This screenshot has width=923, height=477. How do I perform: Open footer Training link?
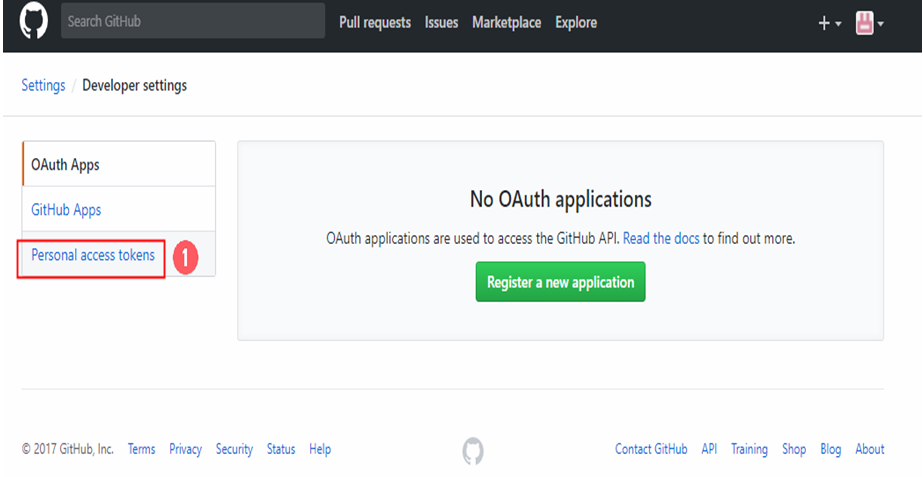[x=749, y=449]
